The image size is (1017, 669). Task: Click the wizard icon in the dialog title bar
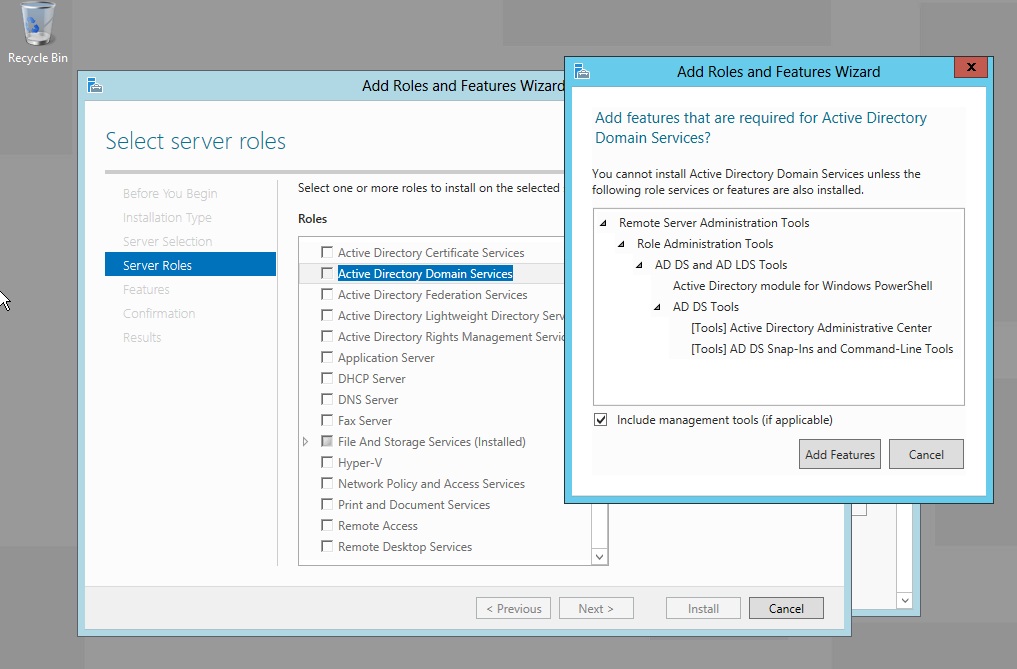coord(582,71)
